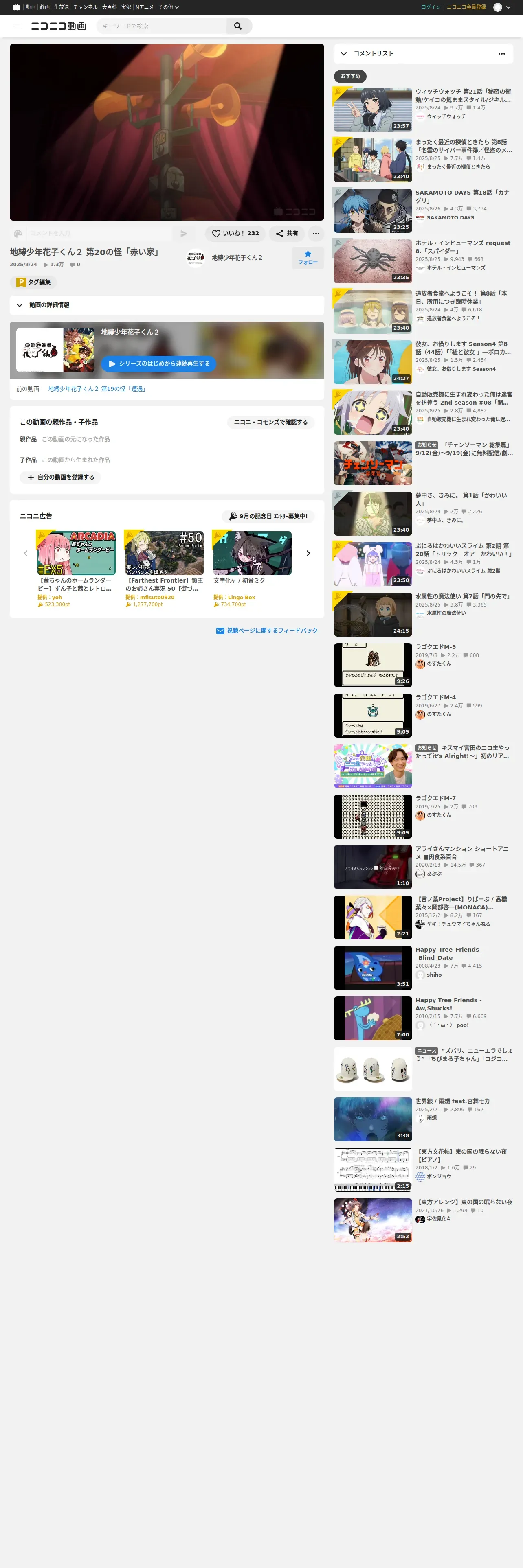Open 生放送 in the top navigation
The height and width of the screenshot is (1568, 523).
62,7
